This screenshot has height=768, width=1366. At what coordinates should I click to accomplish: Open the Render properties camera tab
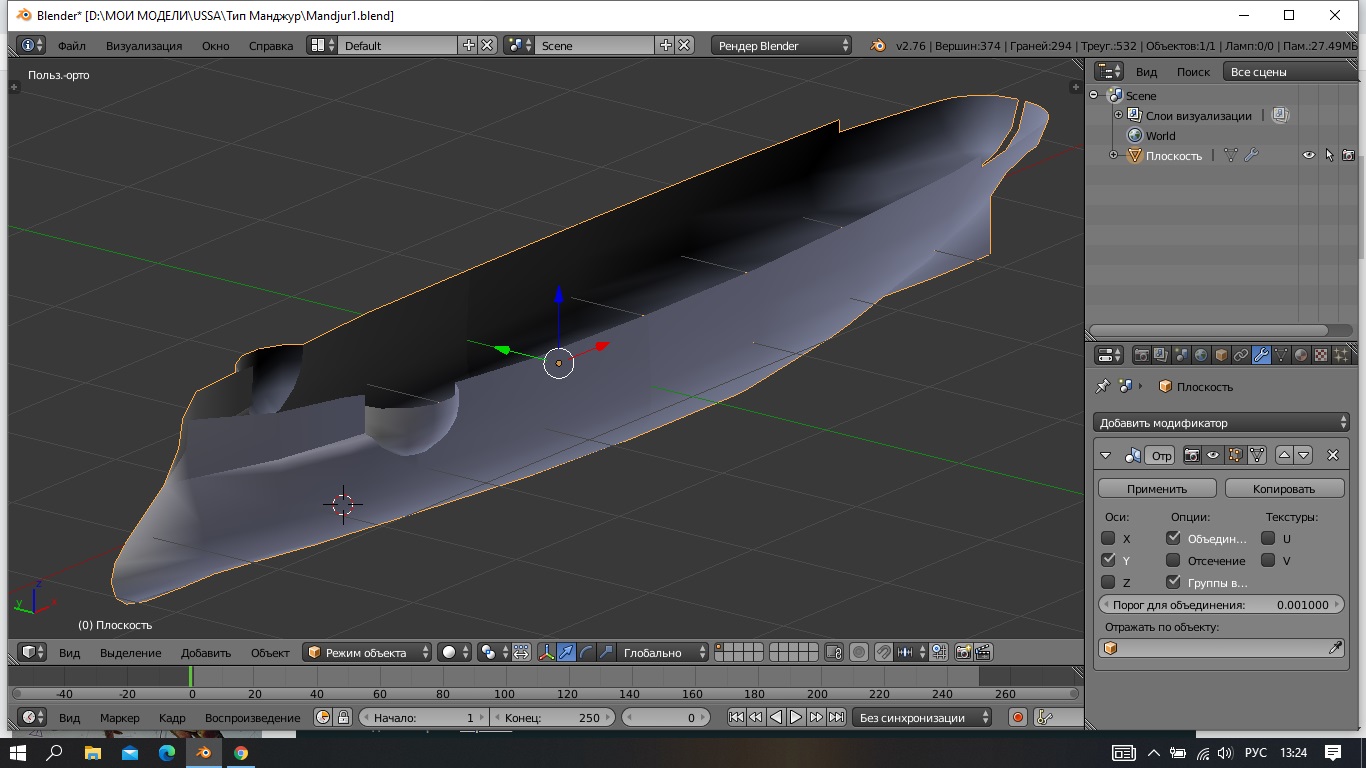coord(1141,355)
